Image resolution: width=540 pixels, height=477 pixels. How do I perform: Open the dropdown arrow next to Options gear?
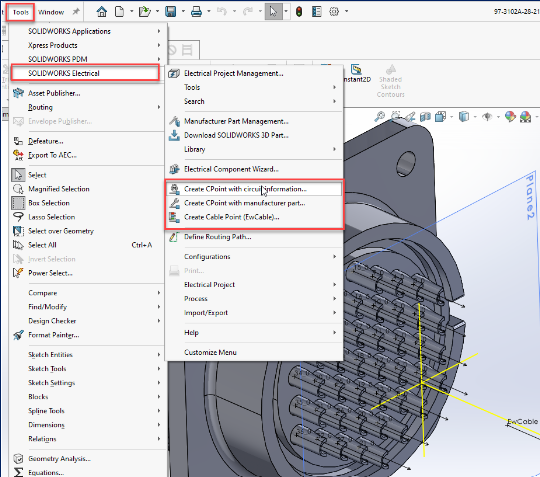point(346,12)
